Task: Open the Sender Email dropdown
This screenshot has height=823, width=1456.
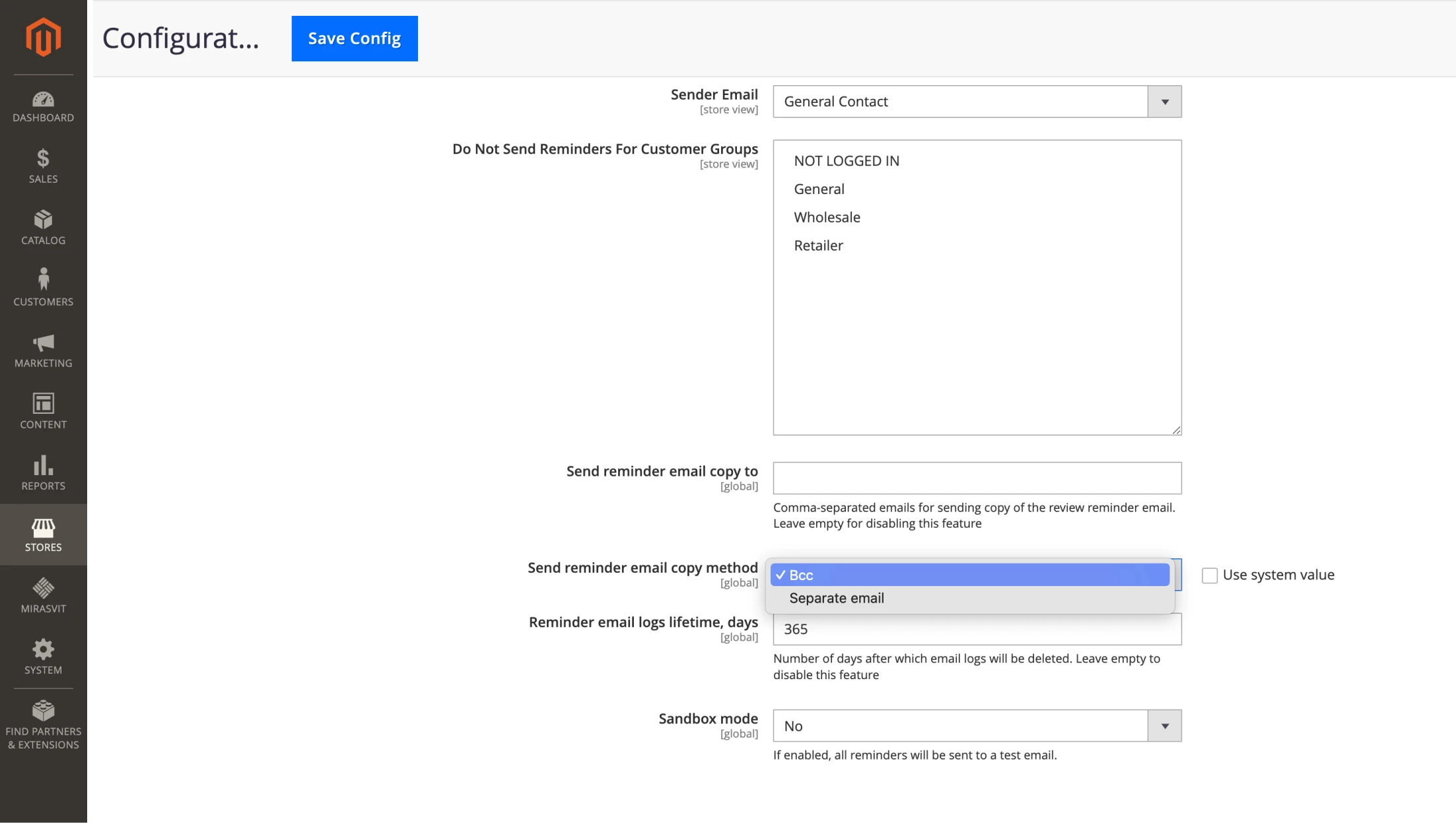Action: point(1164,101)
